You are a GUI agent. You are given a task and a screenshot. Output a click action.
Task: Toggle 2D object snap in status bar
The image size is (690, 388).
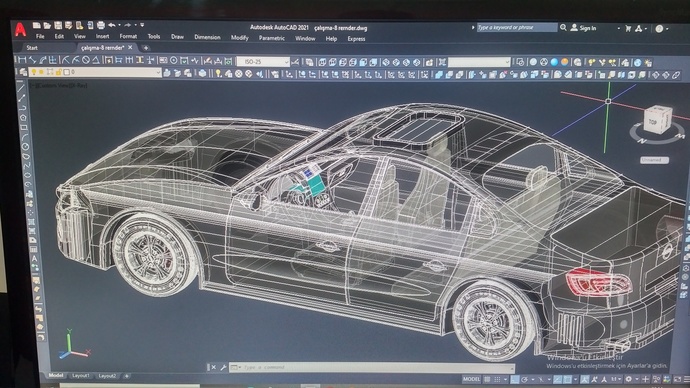point(567,379)
